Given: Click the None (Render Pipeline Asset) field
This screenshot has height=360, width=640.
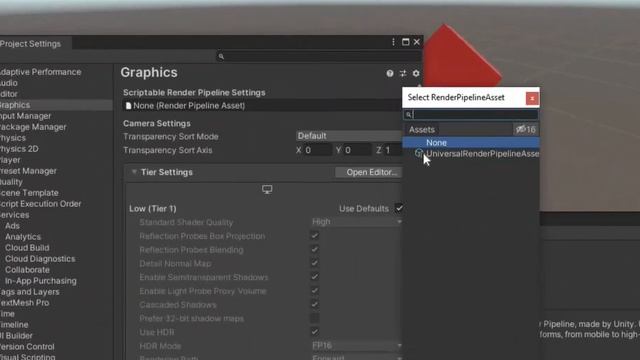Looking at the screenshot, I should coord(261,106).
